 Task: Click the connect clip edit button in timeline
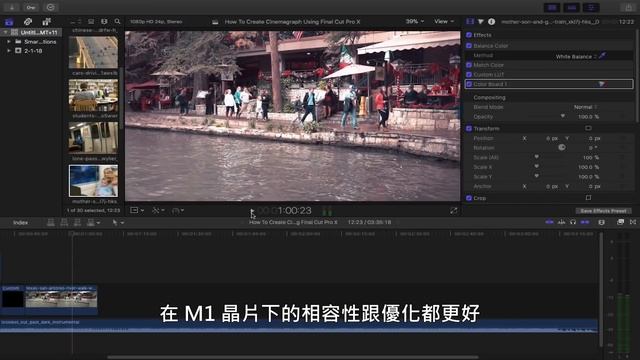click(x=51, y=222)
